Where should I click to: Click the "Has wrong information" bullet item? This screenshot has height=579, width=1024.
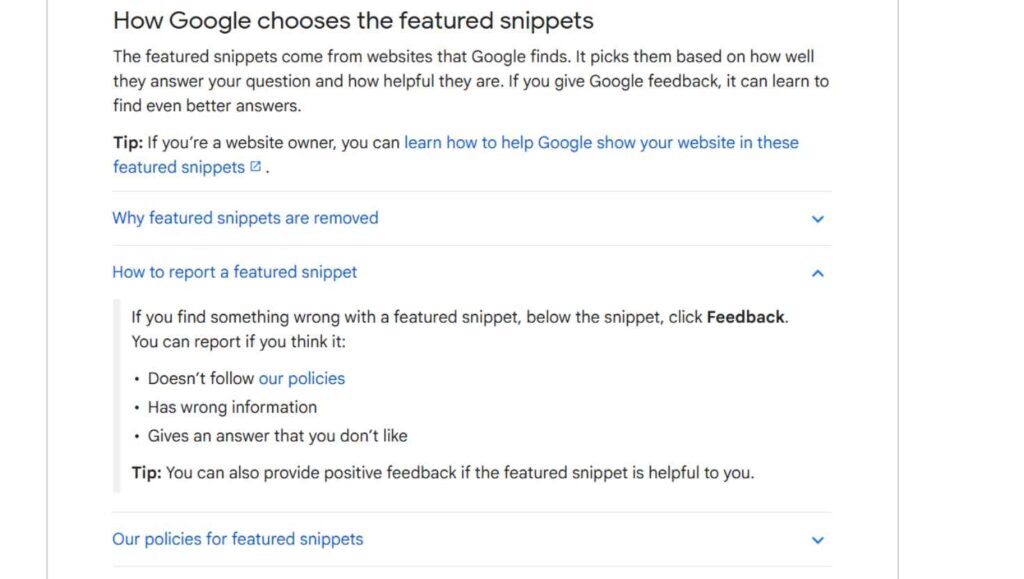[x=232, y=407]
